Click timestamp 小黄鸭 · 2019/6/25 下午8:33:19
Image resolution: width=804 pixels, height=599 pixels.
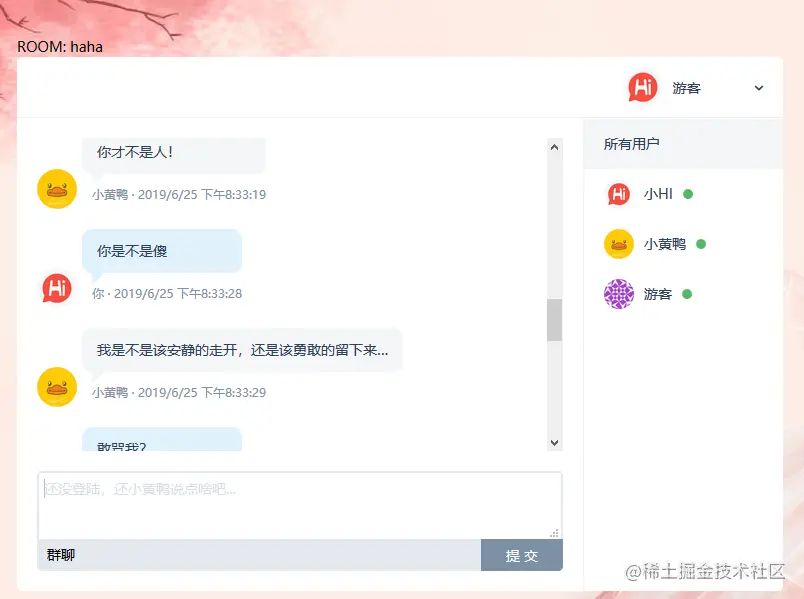tap(179, 195)
